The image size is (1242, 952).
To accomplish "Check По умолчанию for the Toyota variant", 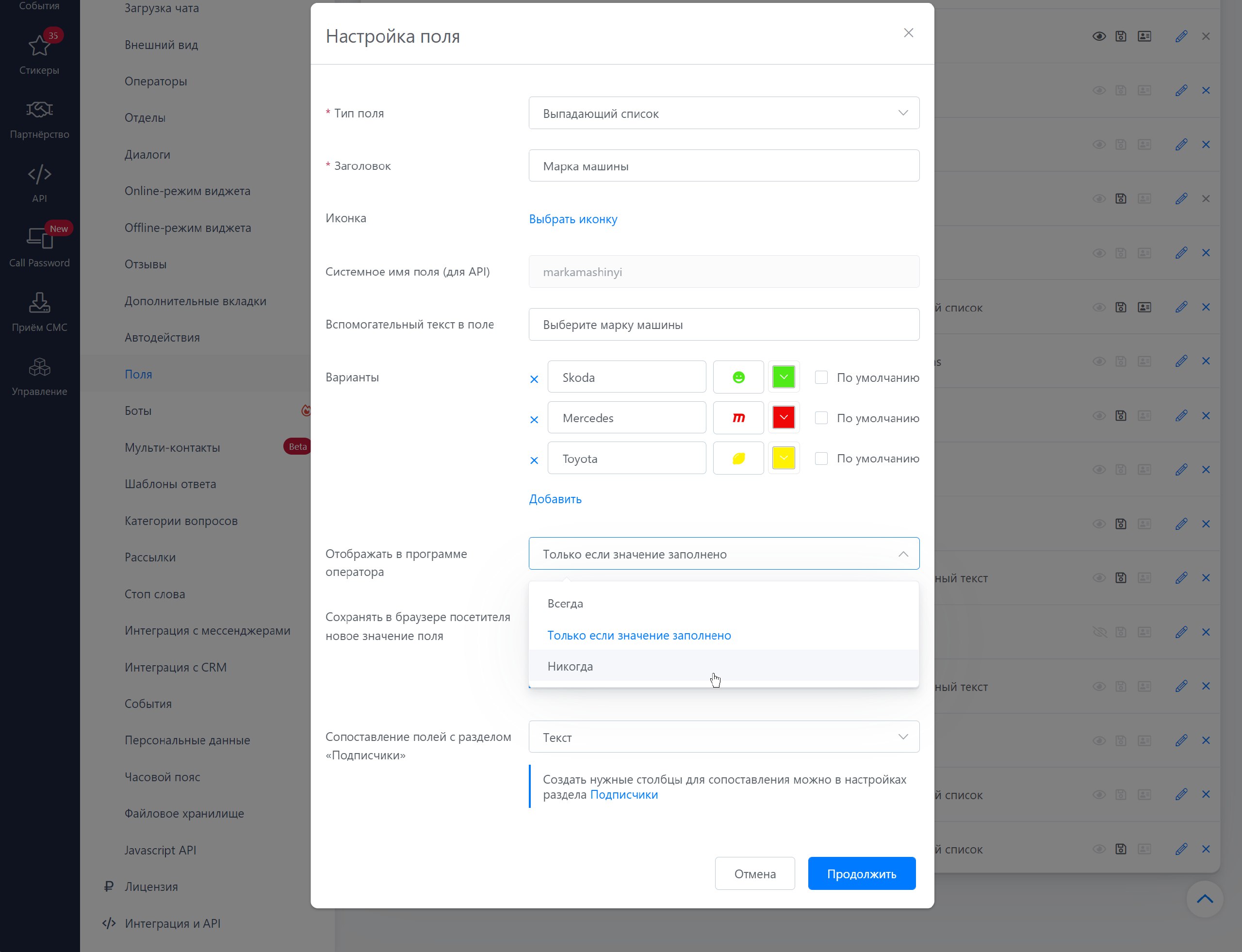I will (820, 459).
